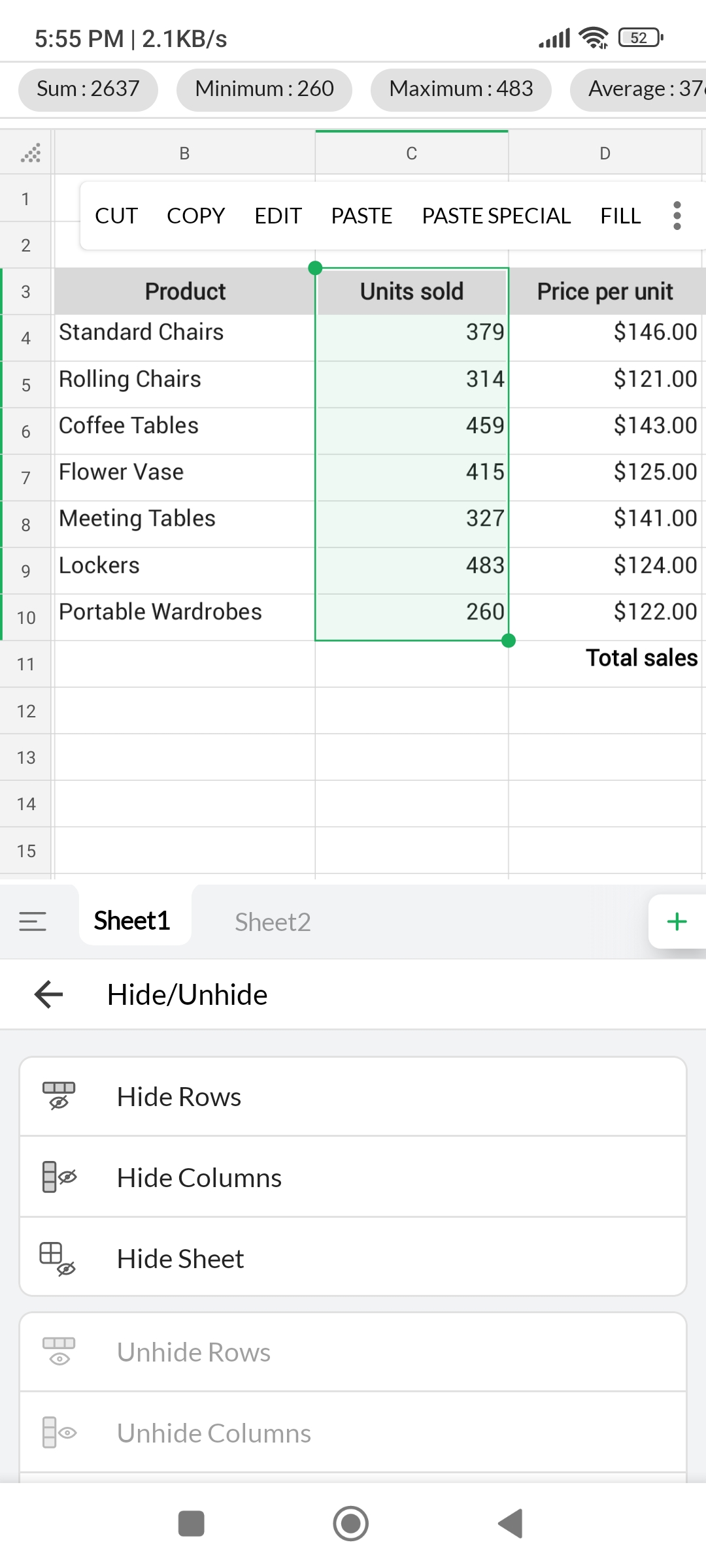The width and height of the screenshot is (706, 1568).
Task: Open the sheet list hamburger icon
Action: click(33, 921)
